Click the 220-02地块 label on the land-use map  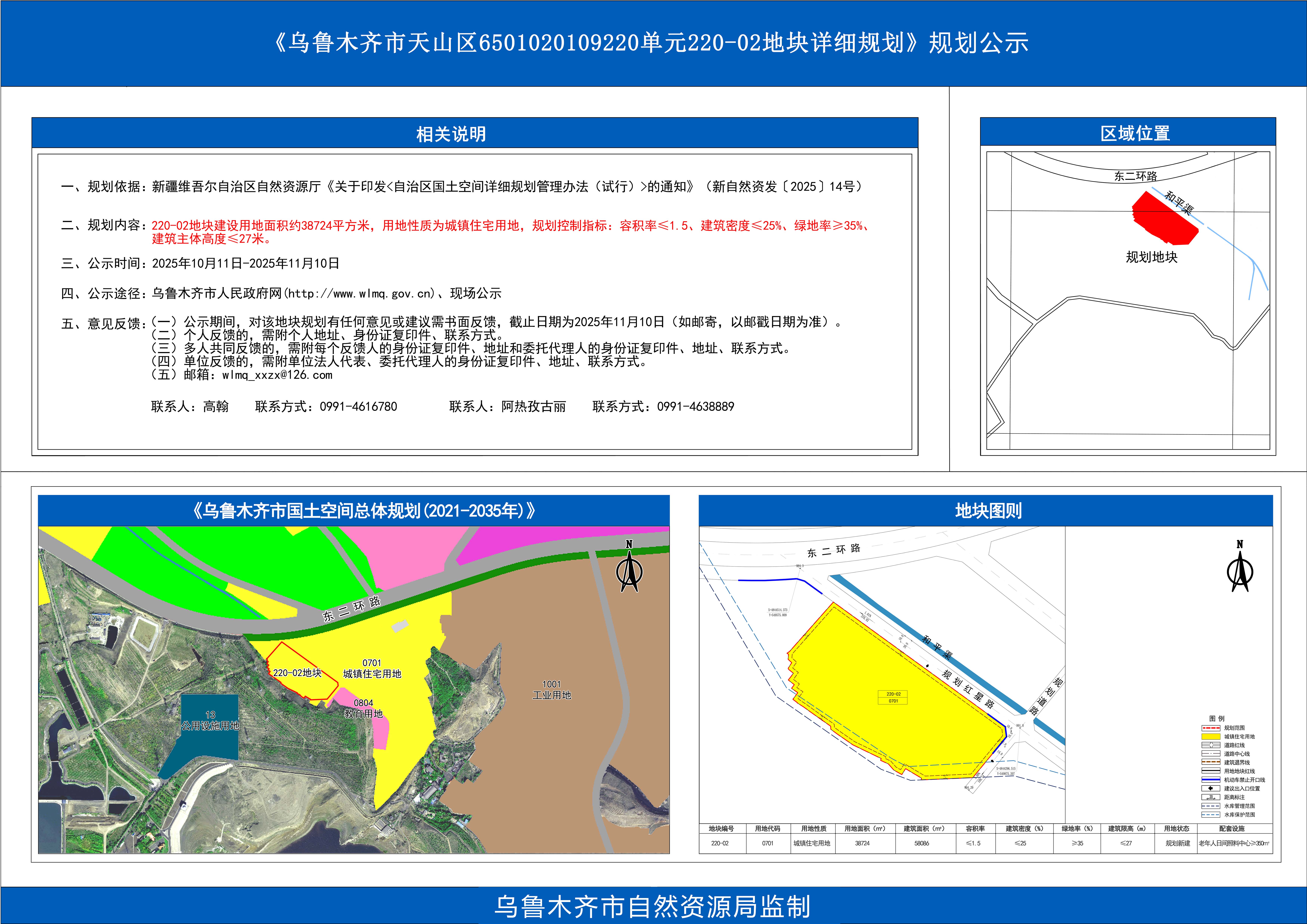click(x=297, y=673)
